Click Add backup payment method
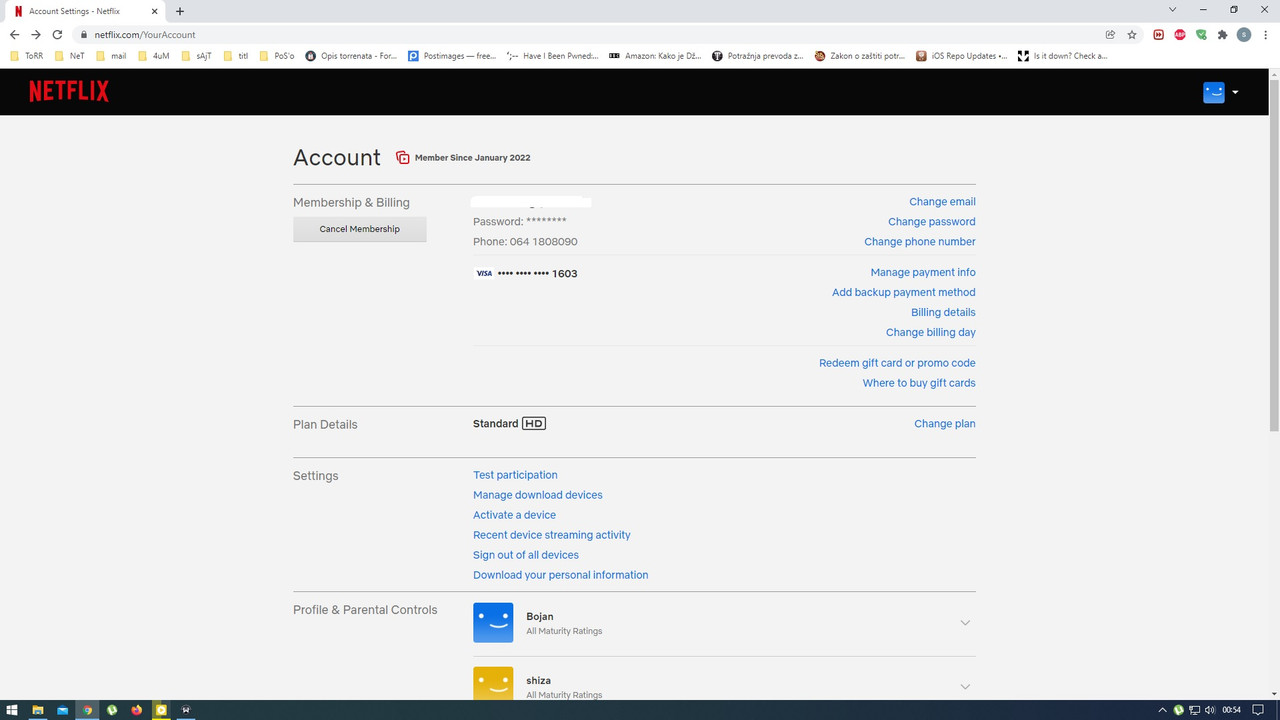The height and width of the screenshot is (720, 1280). coord(904,293)
